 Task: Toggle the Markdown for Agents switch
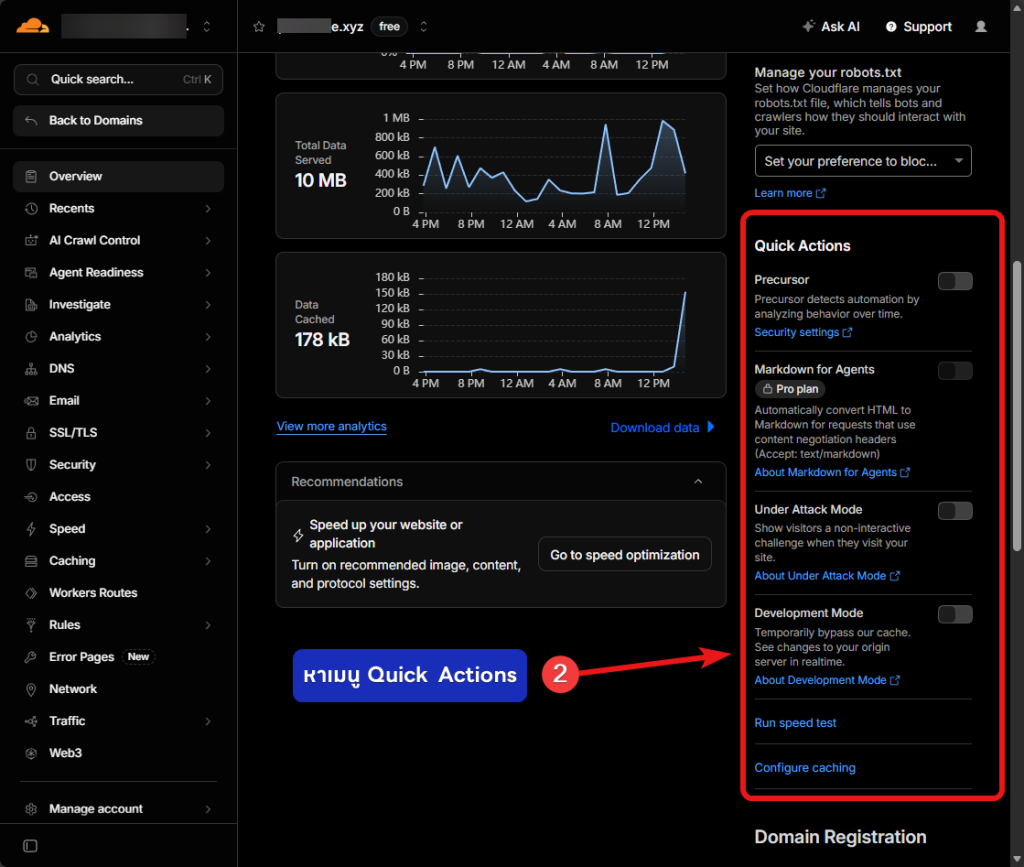[x=955, y=371]
